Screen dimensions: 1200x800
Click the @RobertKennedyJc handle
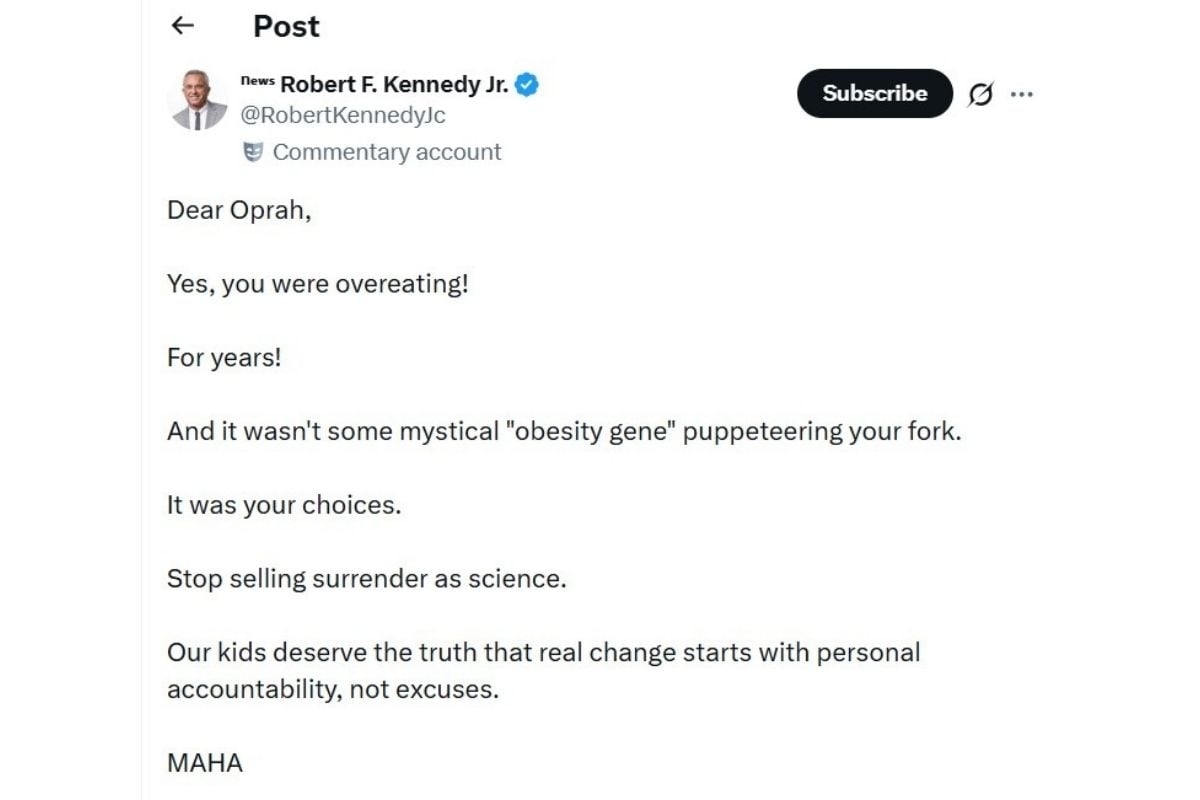[342, 116]
